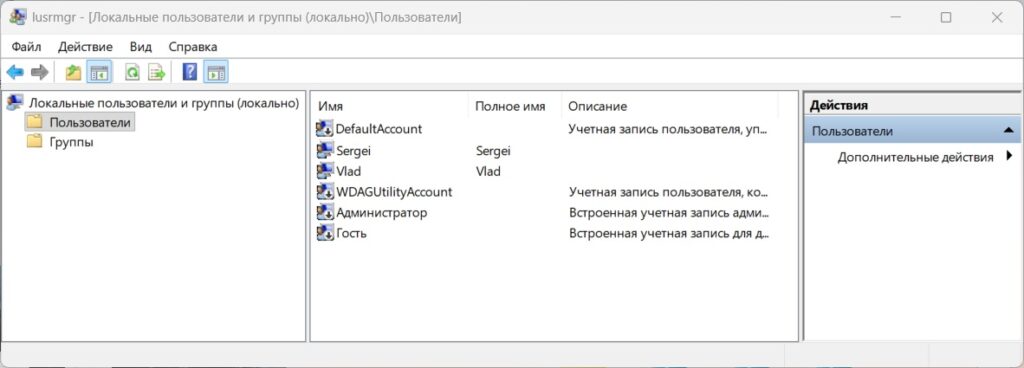Minimize the lusrmgr window
Viewport: 1024px width, 368px height.
tap(895, 18)
